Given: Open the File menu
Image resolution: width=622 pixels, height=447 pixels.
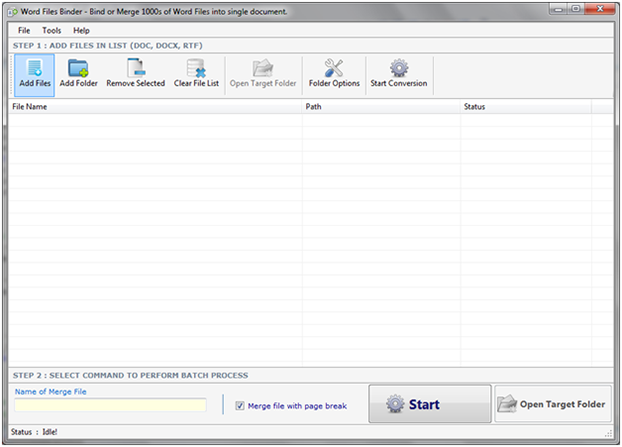Looking at the screenshot, I should point(24,31).
